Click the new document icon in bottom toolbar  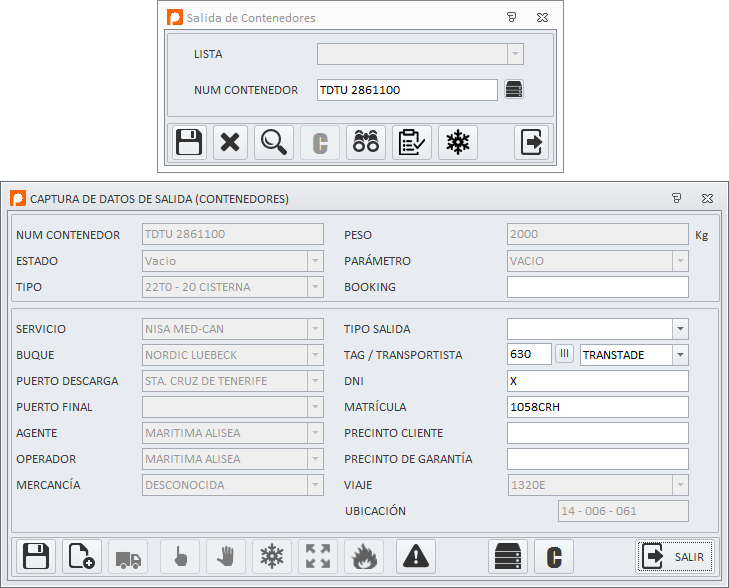tap(82, 556)
